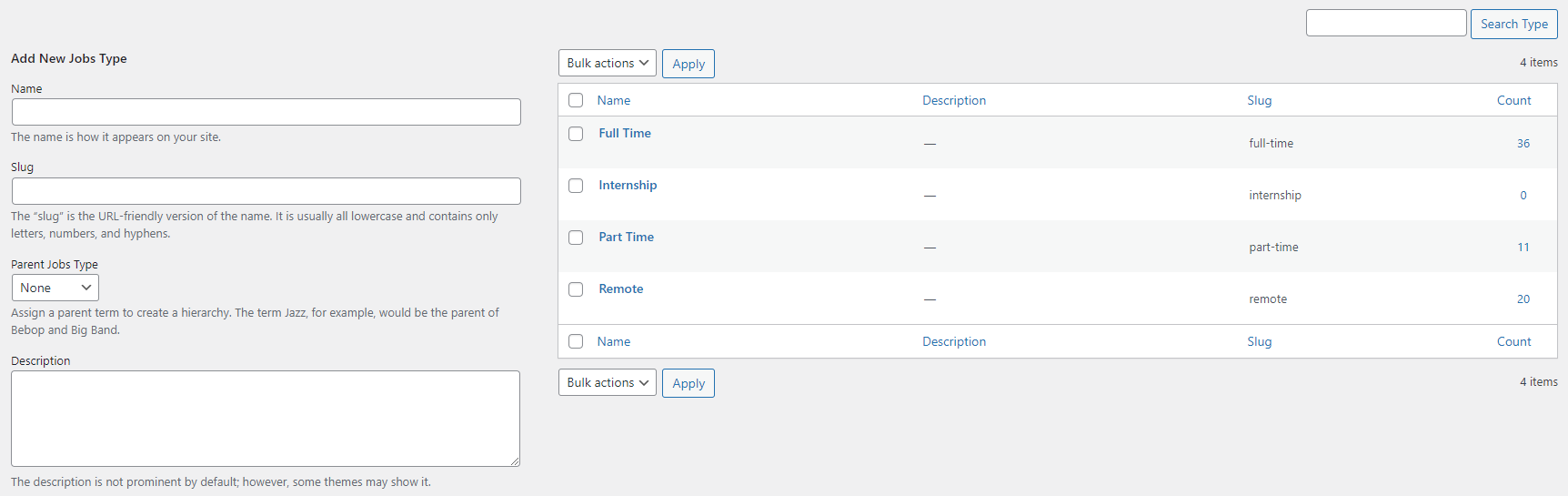Toggle select-all checkbox in table footer
The height and width of the screenshot is (496, 1568).
pos(576,341)
